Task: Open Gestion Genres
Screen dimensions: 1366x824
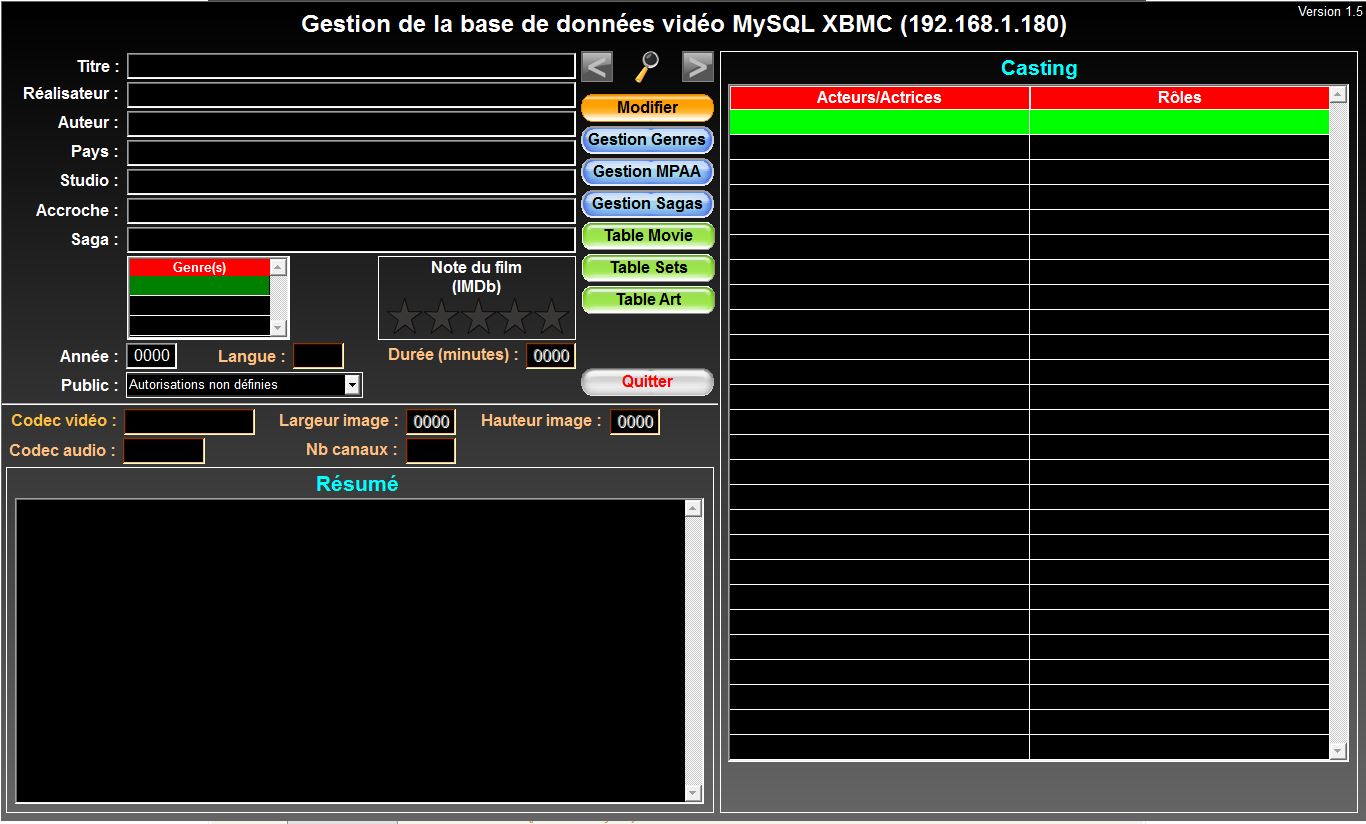Action: point(648,139)
